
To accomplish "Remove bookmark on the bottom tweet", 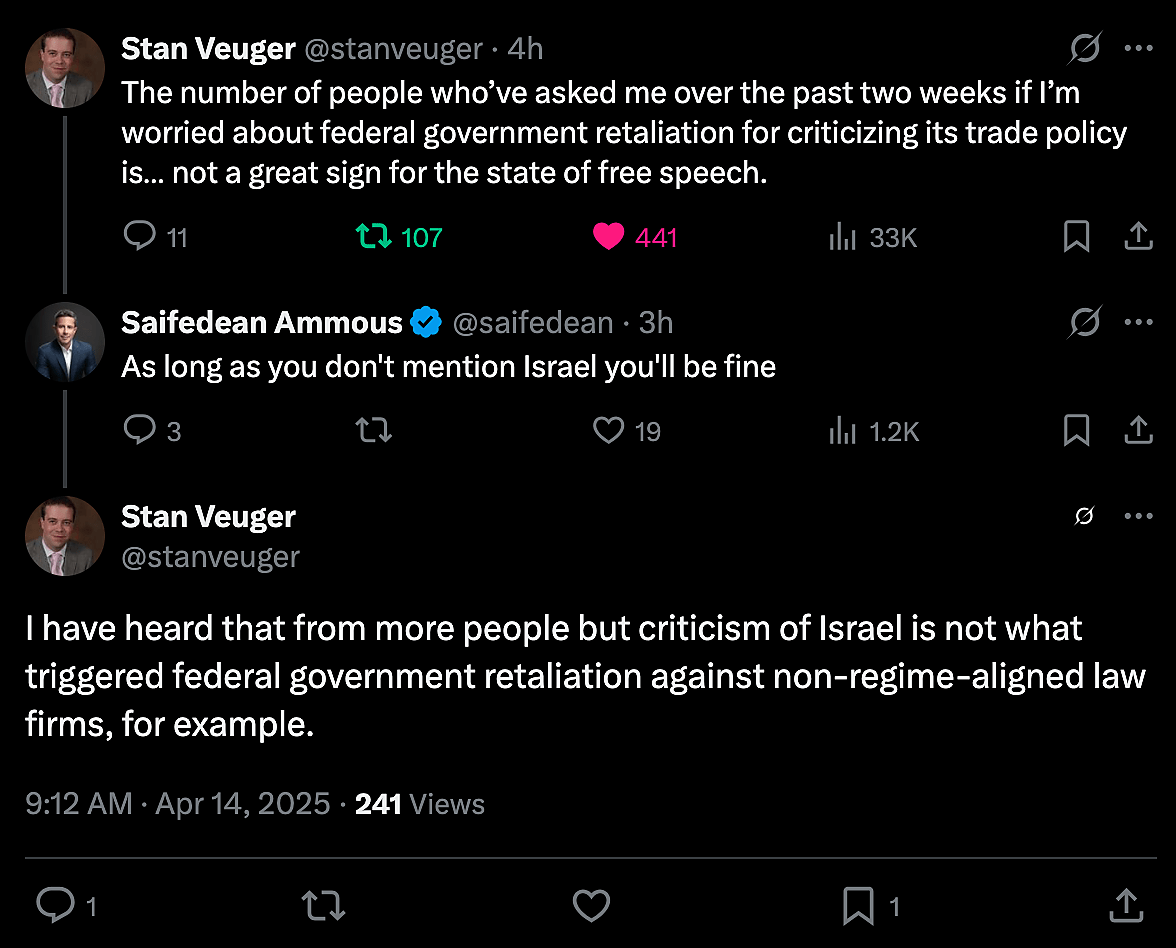I will [x=856, y=905].
